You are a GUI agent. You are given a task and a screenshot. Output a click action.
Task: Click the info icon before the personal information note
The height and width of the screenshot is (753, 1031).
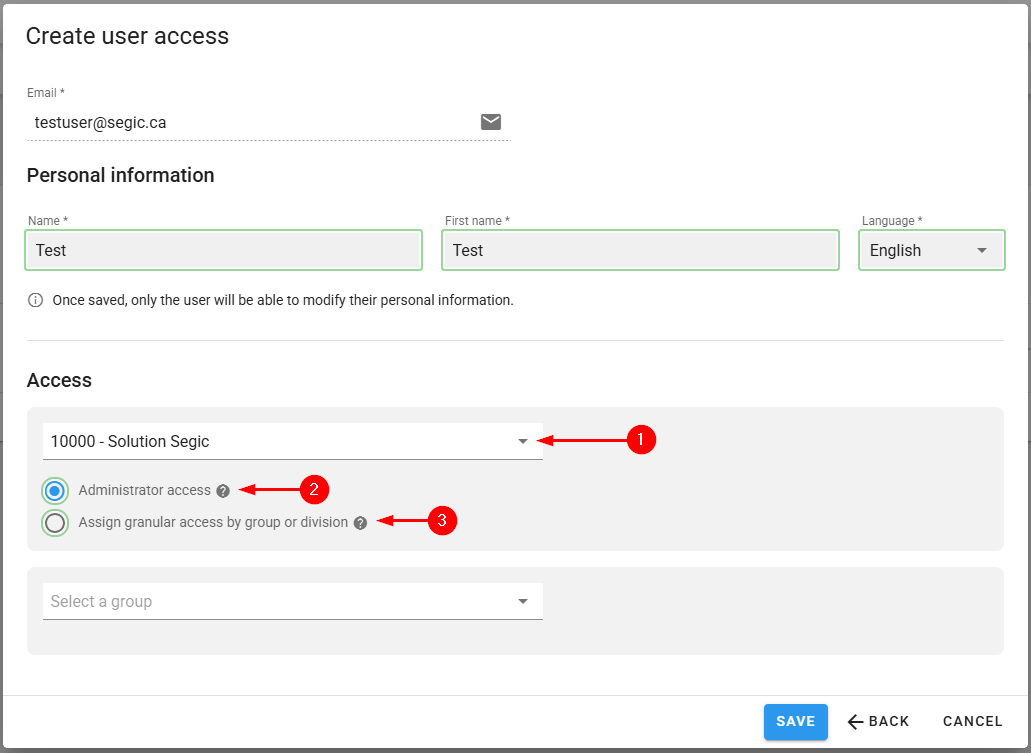click(x=36, y=300)
